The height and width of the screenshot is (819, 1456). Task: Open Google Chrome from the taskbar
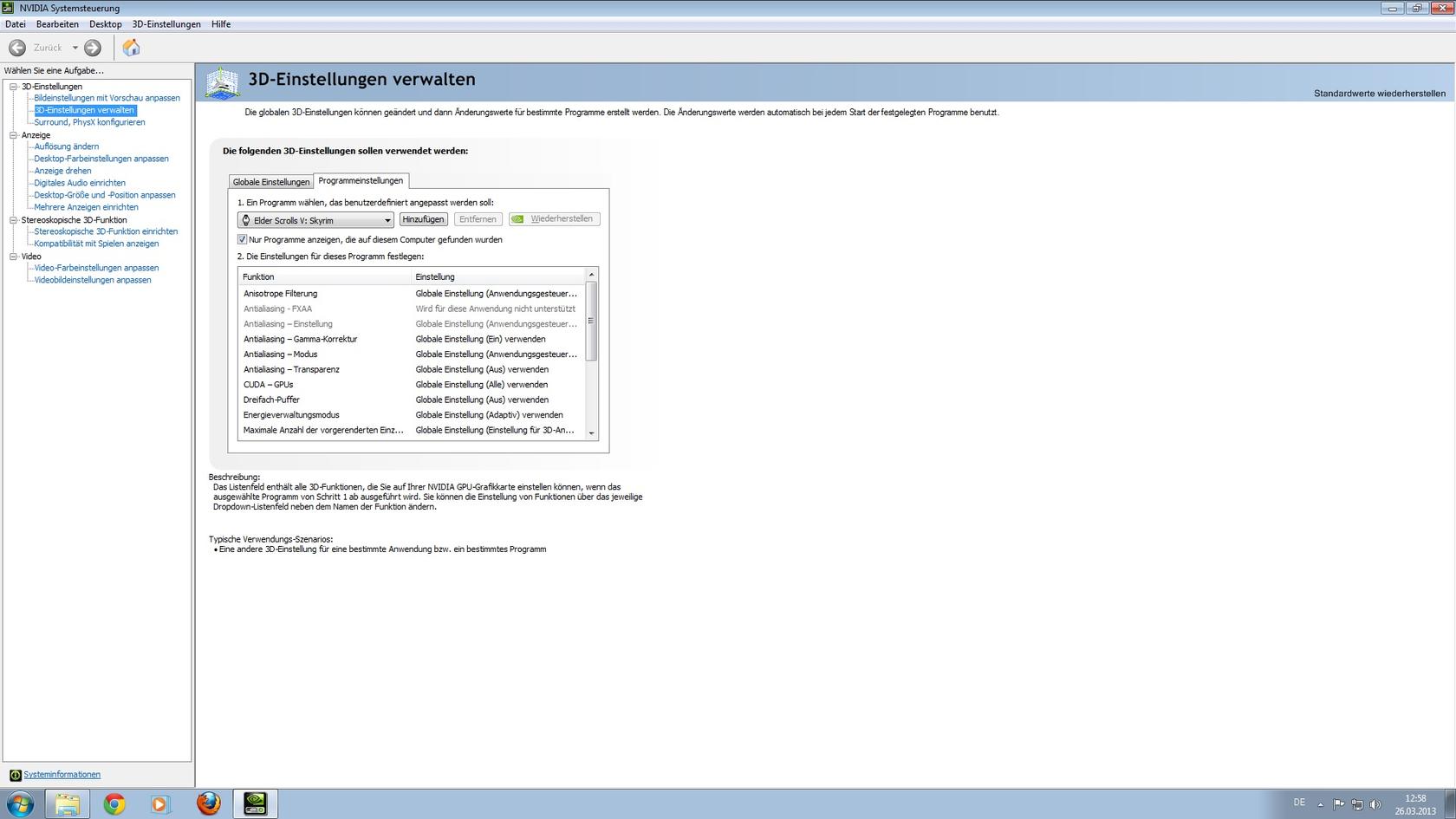click(x=114, y=803)
